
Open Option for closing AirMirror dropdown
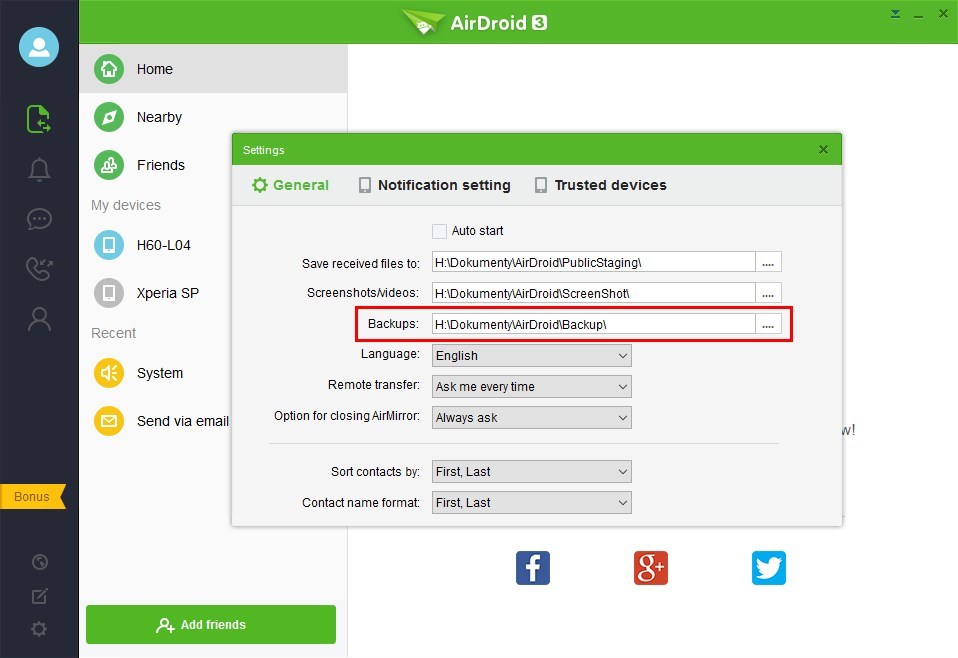click(x=532, y=418)
